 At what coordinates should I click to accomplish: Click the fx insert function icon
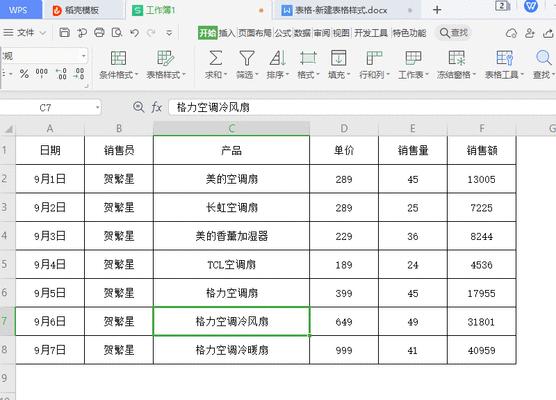click(157, 107)
